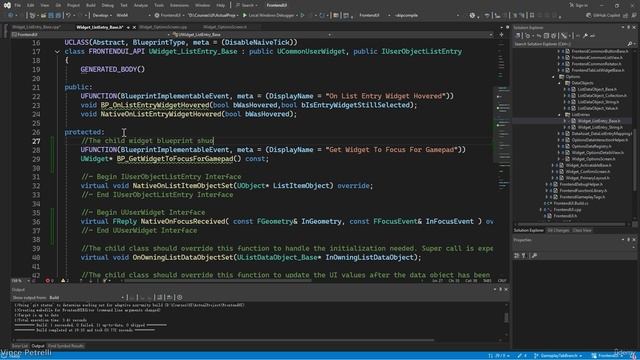The height and width of the screenshot is (360, 640).
Task: Click the Solution Explorer search field
Action: tap(570, 44)
